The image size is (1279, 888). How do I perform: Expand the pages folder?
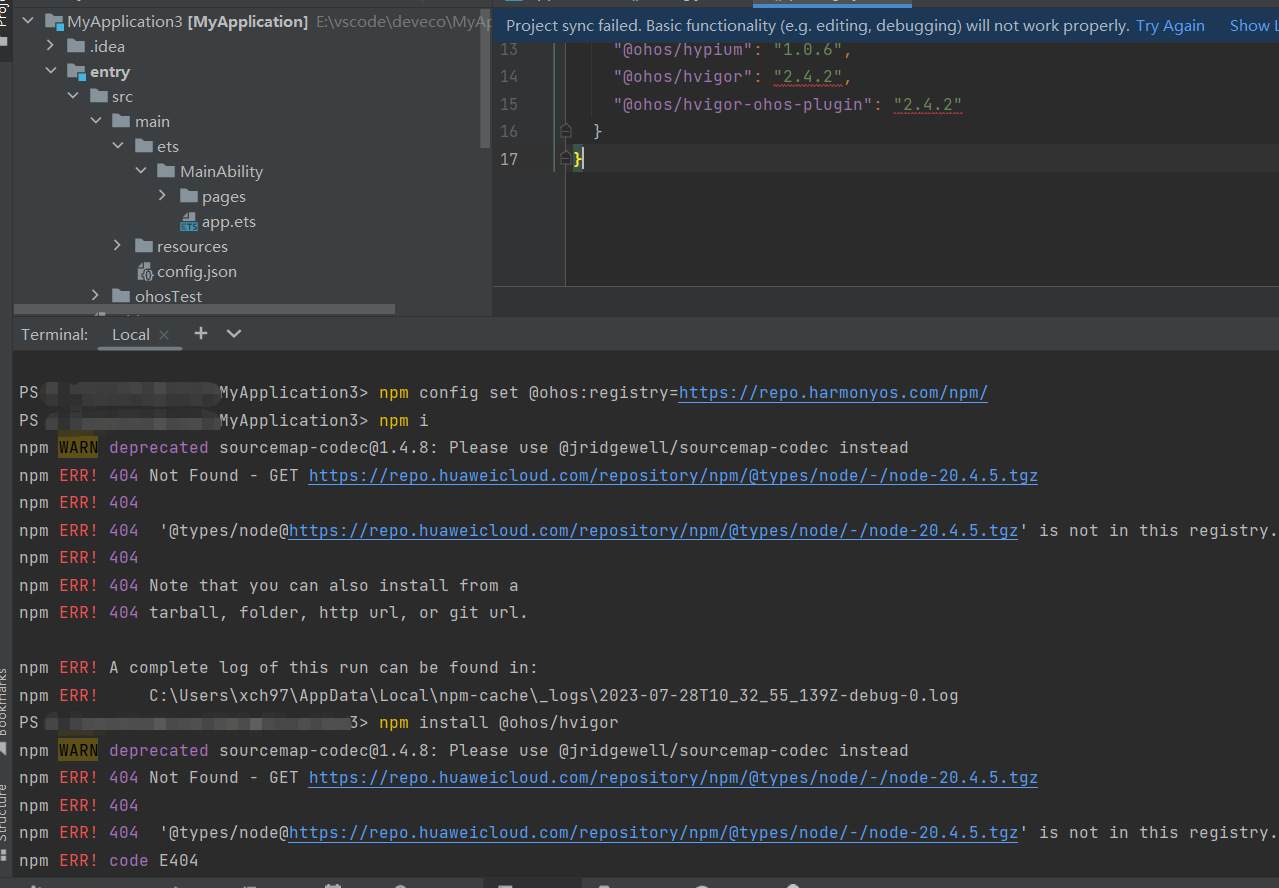(x=163, y=196)
